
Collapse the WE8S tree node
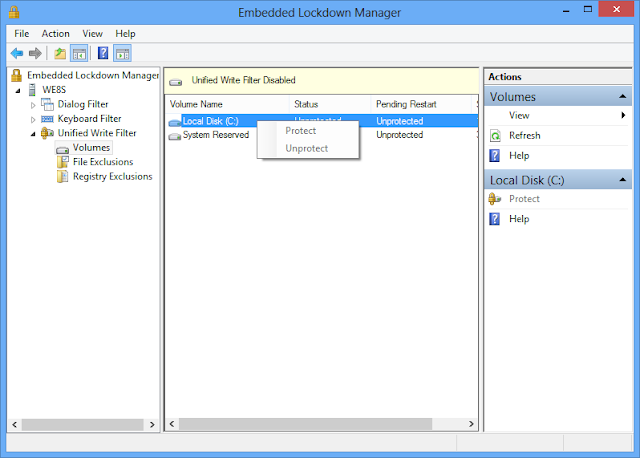(18, 91)
